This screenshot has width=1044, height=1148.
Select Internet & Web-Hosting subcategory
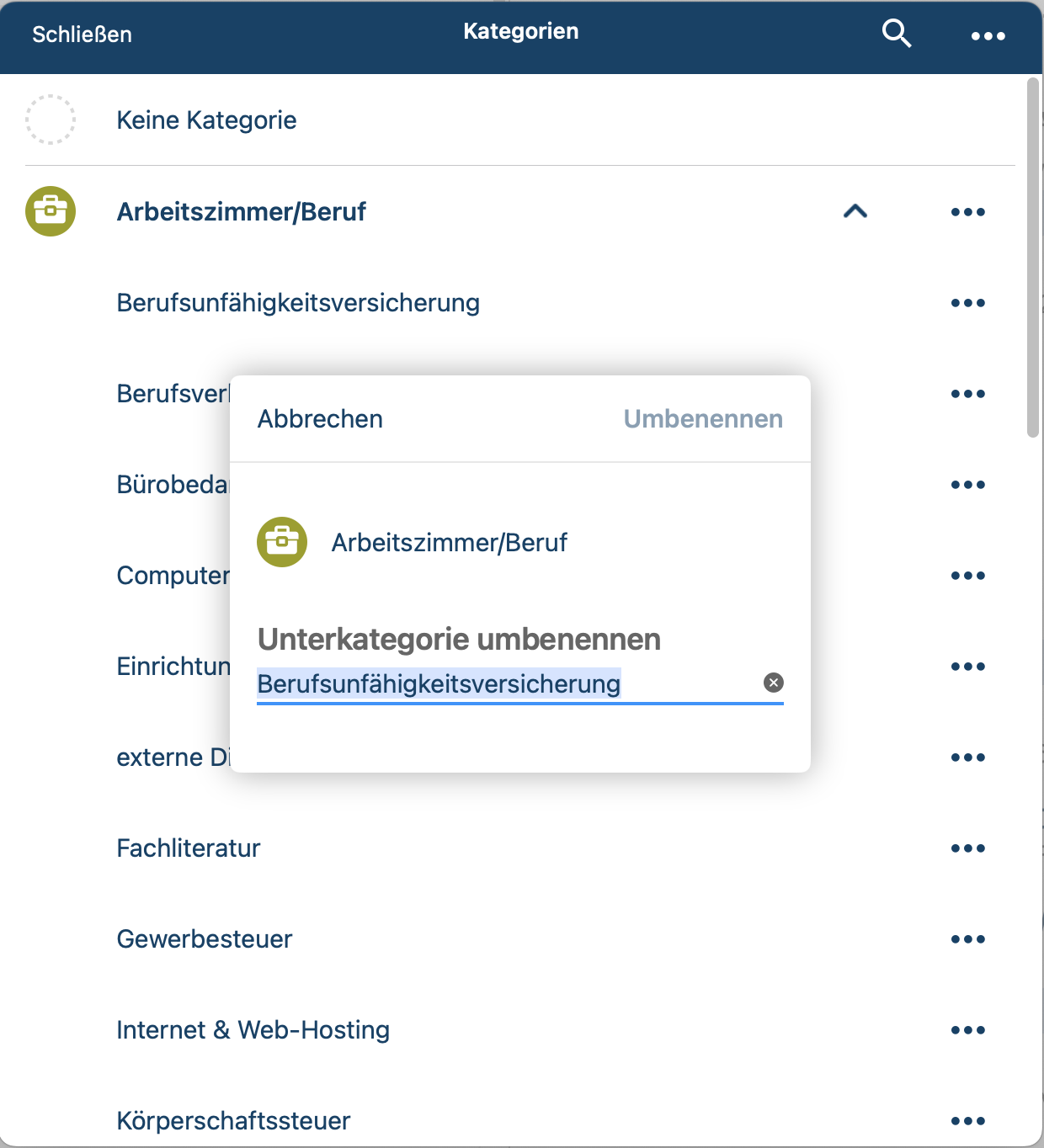pyautogui.click(x=253, y=1030)
